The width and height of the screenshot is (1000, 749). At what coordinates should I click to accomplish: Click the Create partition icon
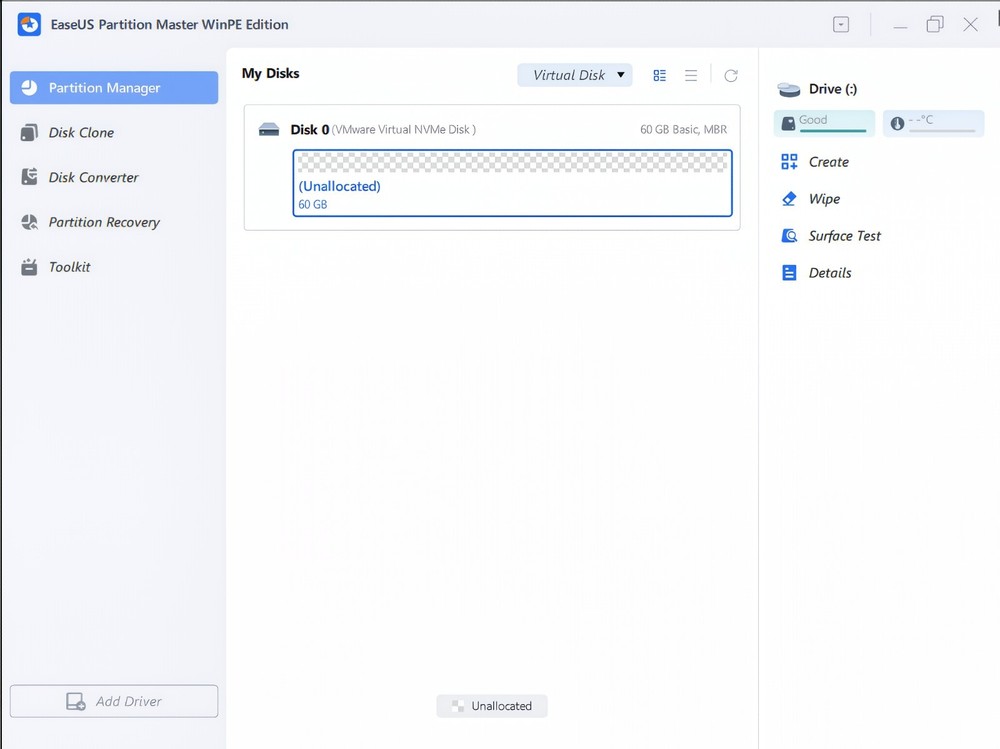click(x=789, y=162)
